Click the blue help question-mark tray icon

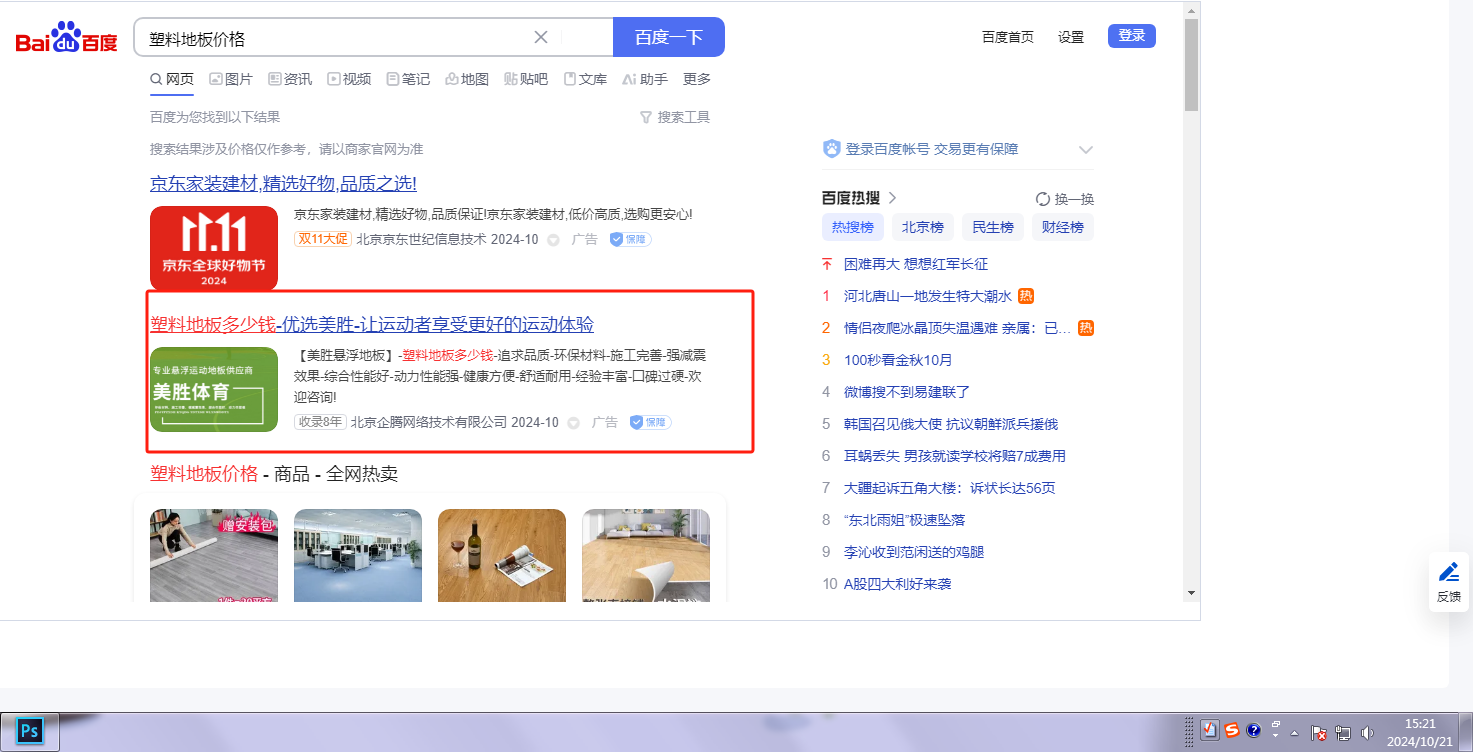pos(1253,730)
